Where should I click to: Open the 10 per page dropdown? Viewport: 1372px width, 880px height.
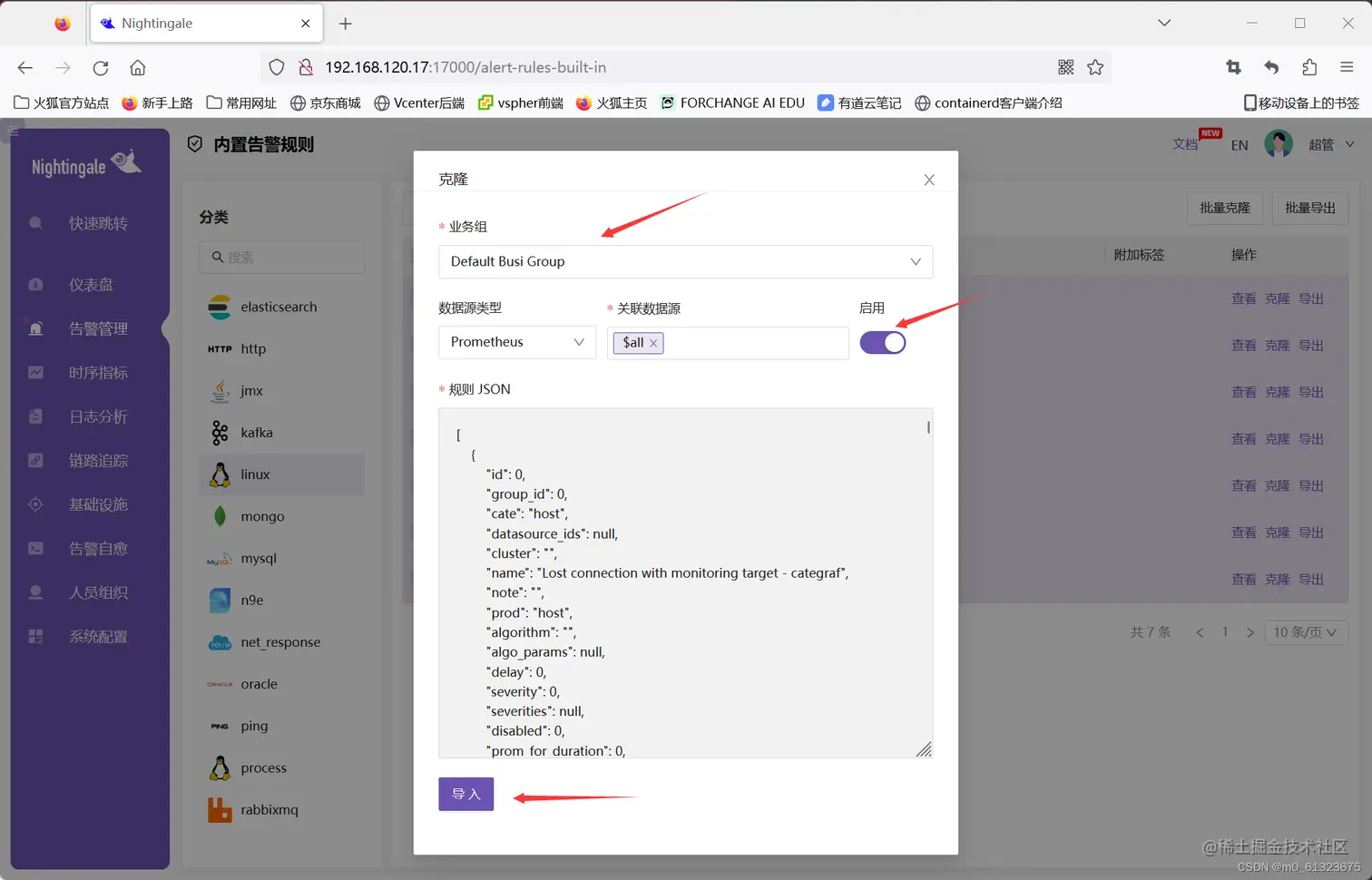pos(1305,632)
